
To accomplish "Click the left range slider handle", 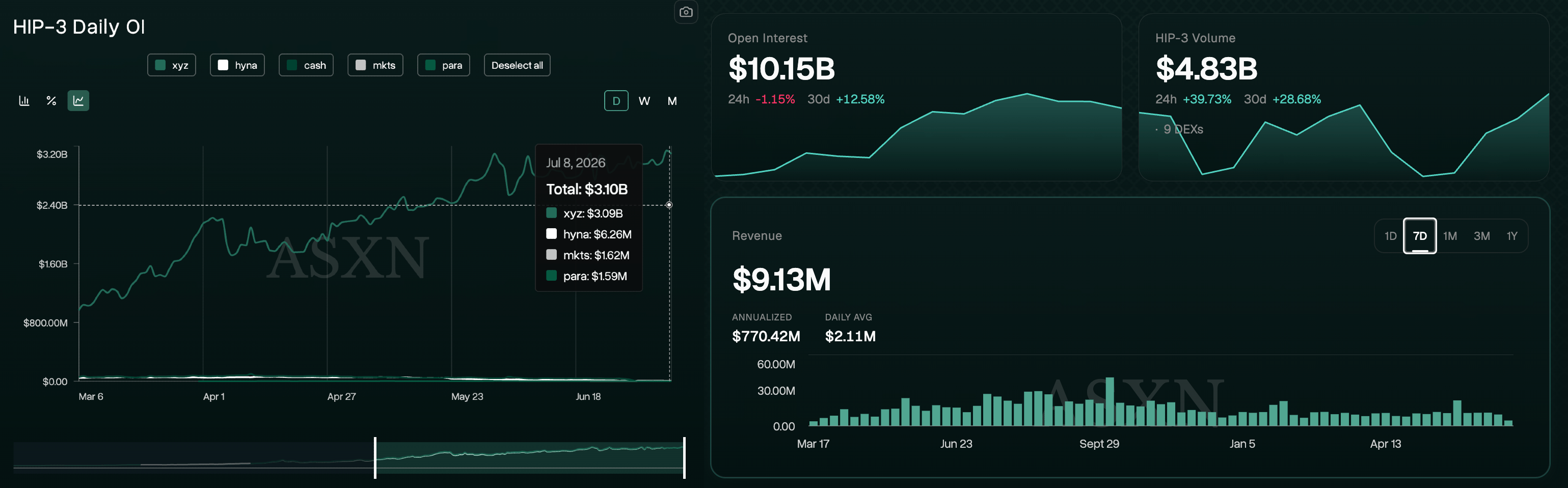I will [x=375, y=457].
